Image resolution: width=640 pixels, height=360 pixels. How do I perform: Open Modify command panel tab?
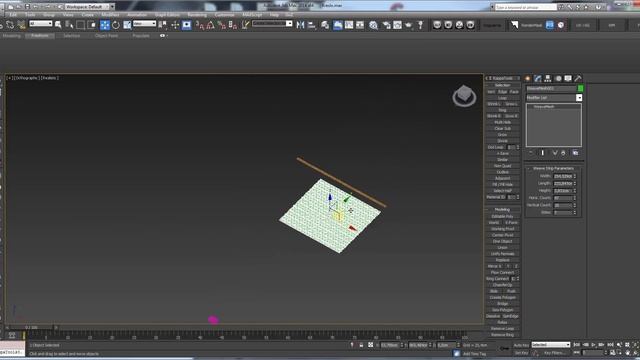pyautogui.click(x=538, y=78)
